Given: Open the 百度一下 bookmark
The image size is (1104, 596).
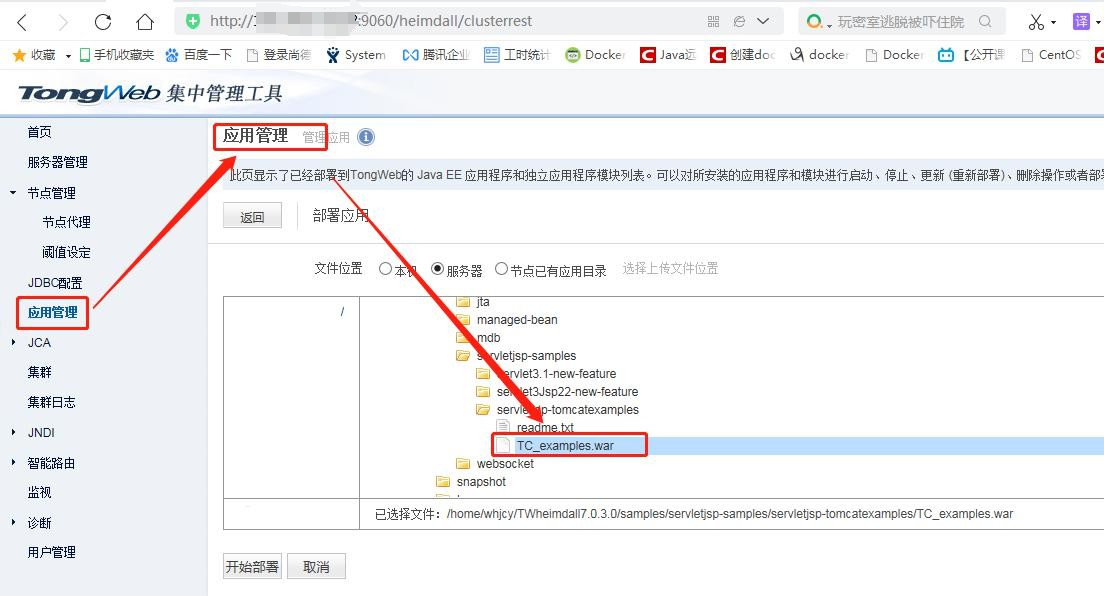Looking at the screenshot, I should [199, 55].
